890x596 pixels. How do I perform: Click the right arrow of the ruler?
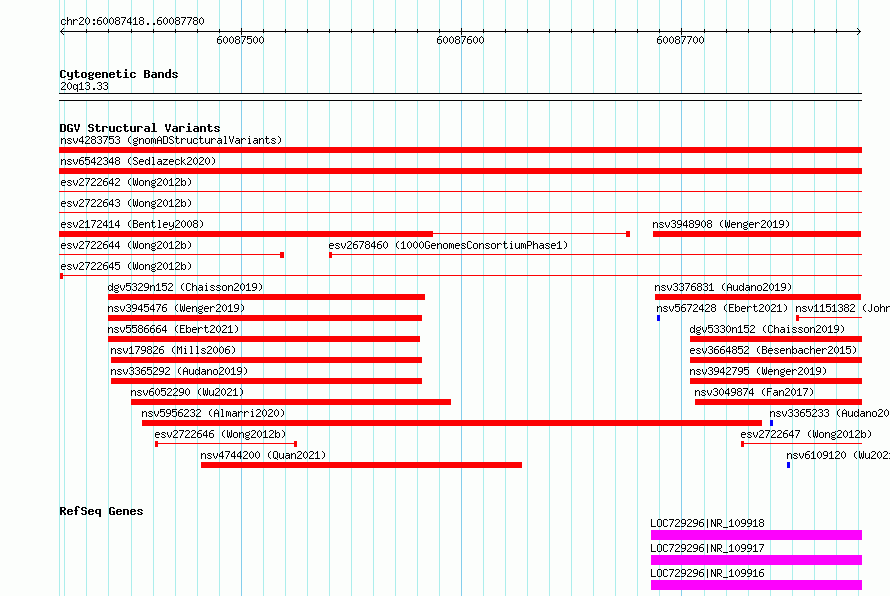[859, 31]
